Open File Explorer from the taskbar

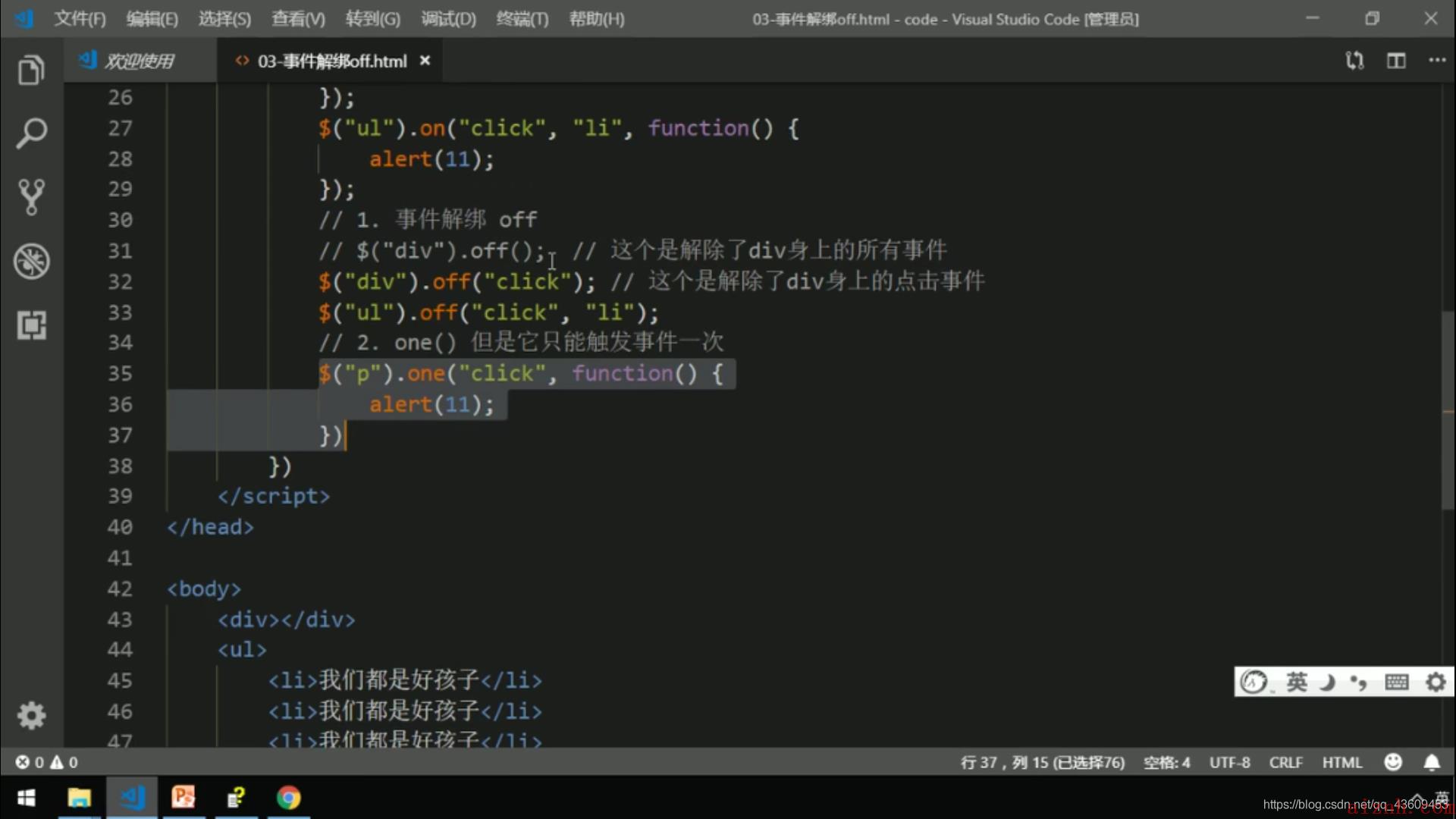coord(79,798)
